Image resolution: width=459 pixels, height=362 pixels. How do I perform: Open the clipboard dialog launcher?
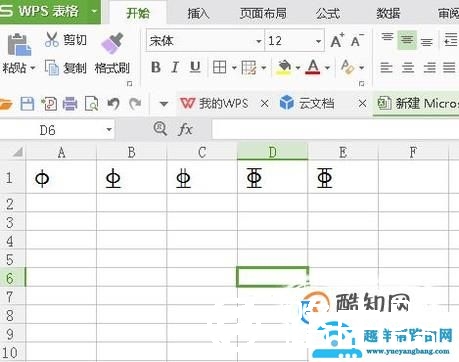[x=130, y=83]
